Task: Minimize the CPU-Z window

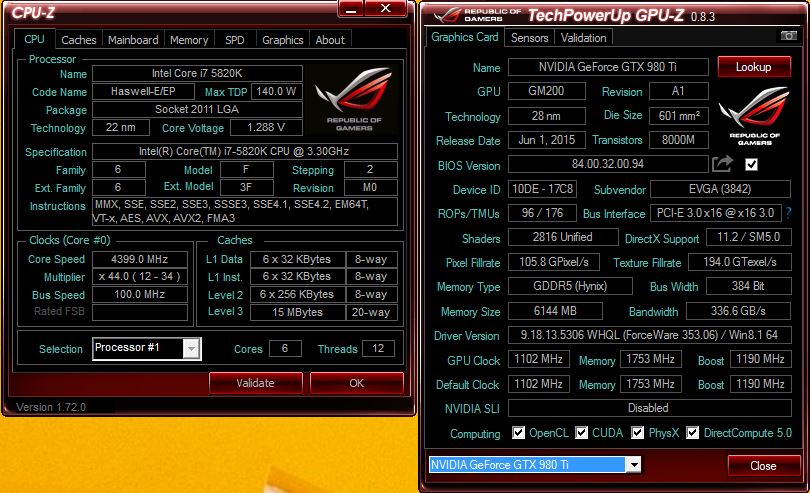Action: tap(351, 8)
